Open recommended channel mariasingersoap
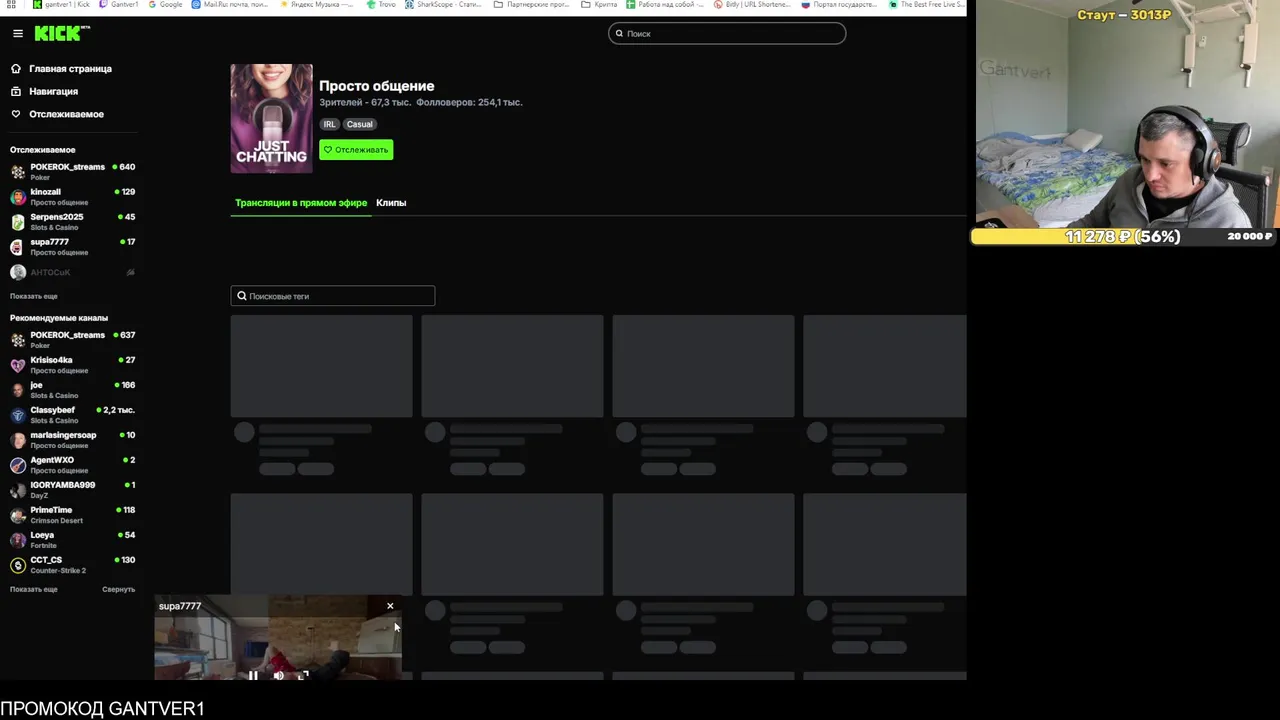Screen dimensions: 1280x720 click(x=72, y=440)
